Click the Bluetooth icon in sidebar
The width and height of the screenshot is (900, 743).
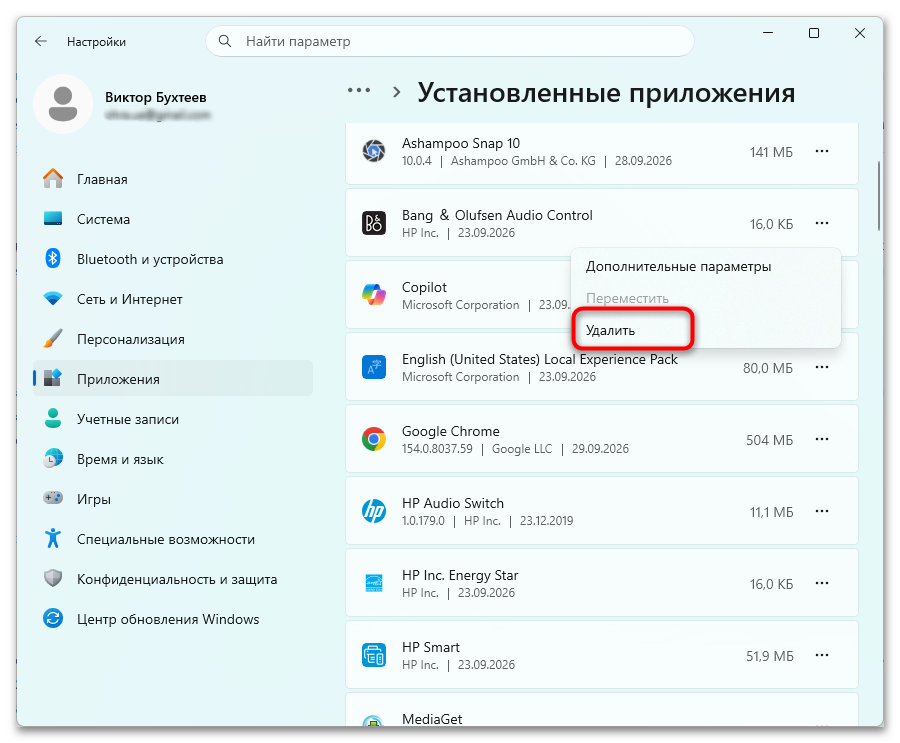pyautogui.click(x=53, y=258)
